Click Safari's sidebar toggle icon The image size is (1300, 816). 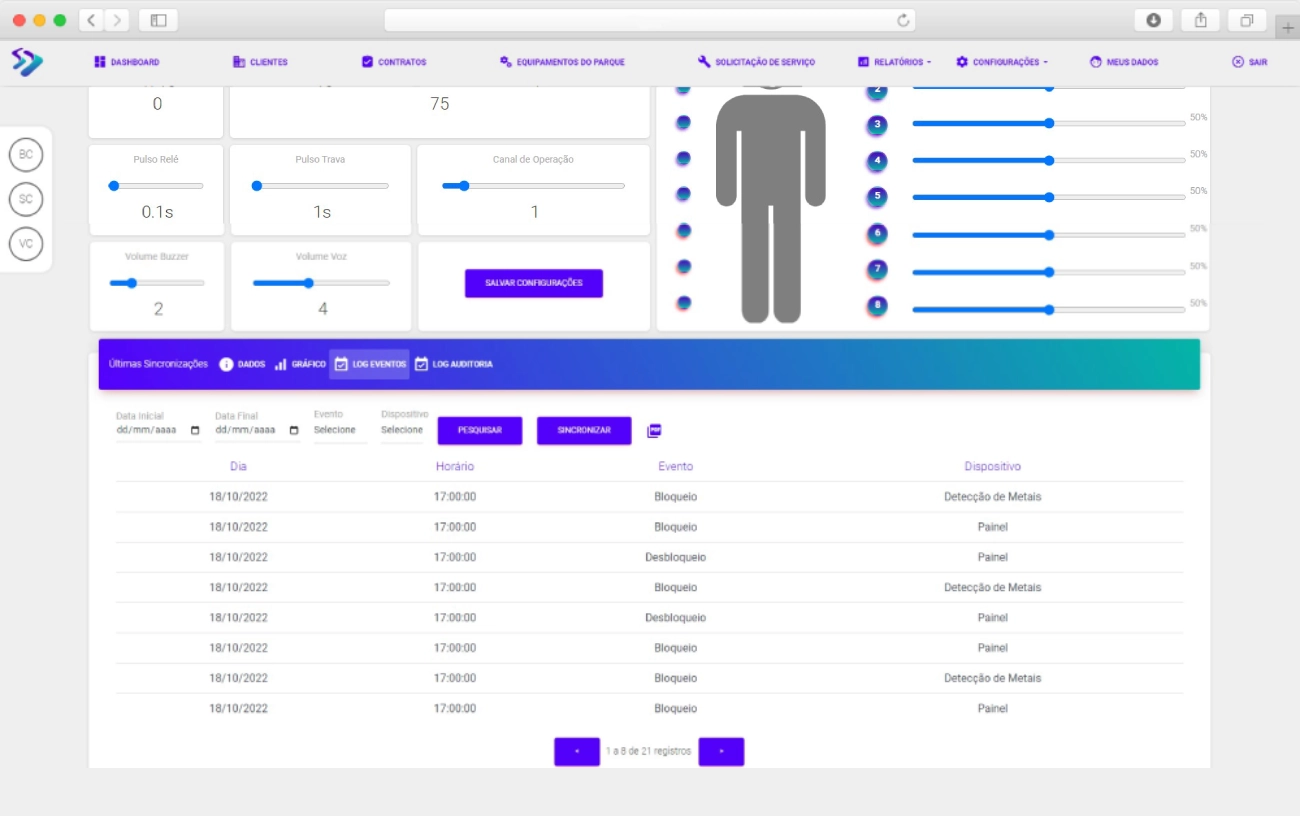158,20
